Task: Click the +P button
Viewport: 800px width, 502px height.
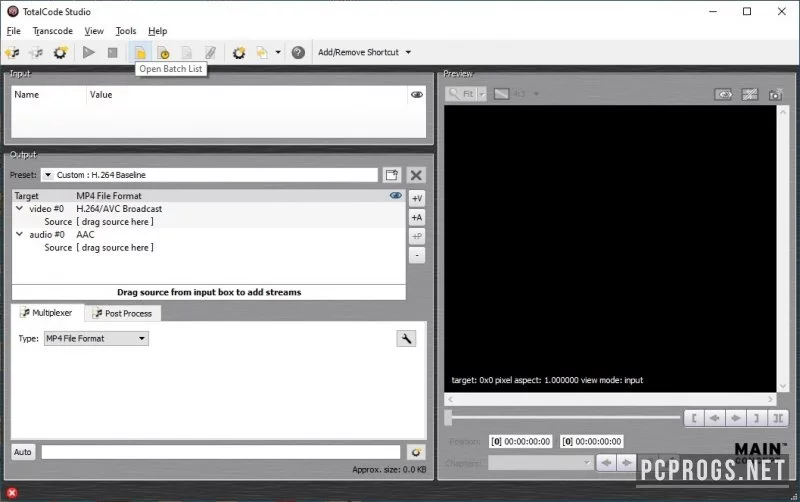Action: tap(417, 236)
